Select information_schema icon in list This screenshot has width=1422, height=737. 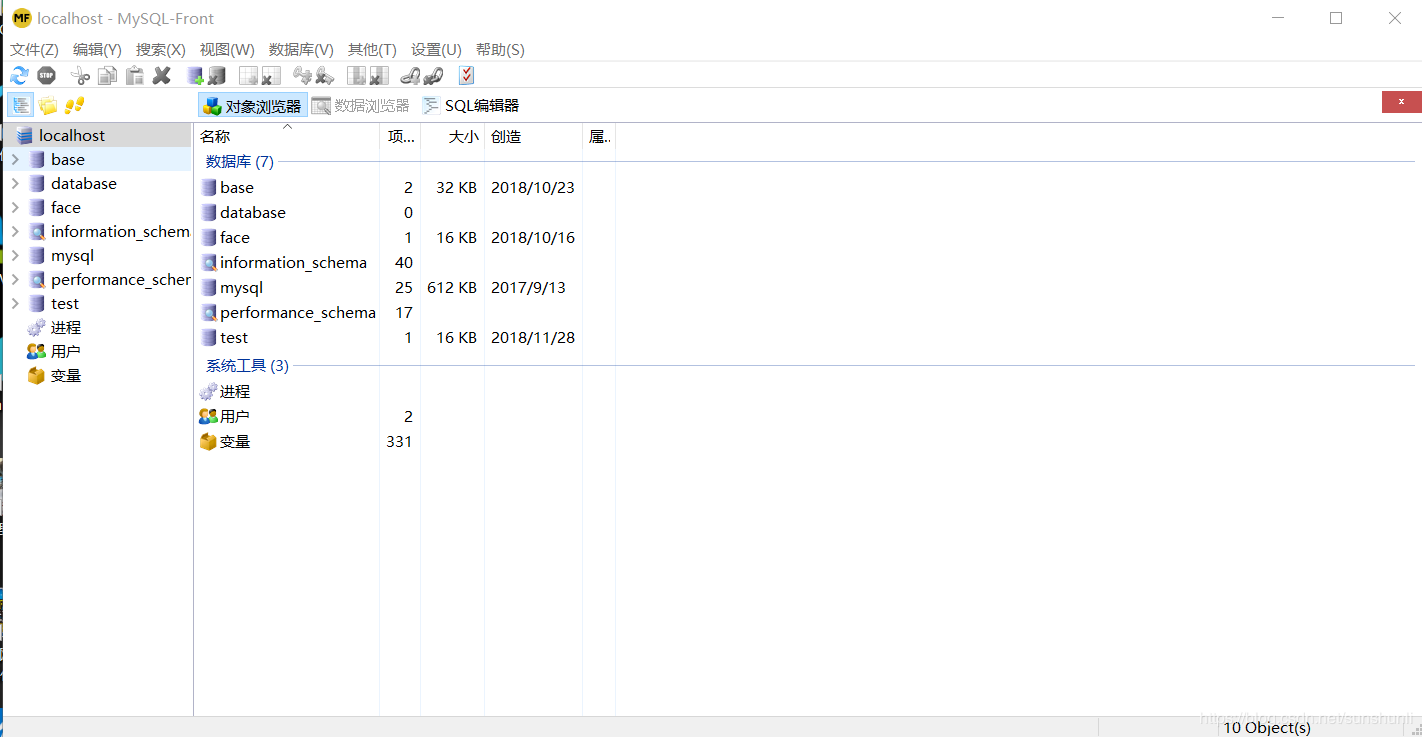point(209,262)
